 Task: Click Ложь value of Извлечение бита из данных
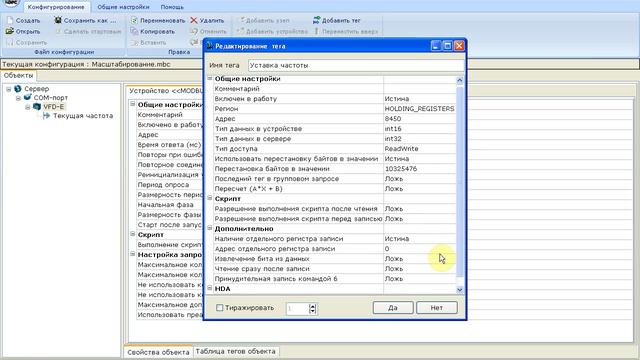pos(393,259)
